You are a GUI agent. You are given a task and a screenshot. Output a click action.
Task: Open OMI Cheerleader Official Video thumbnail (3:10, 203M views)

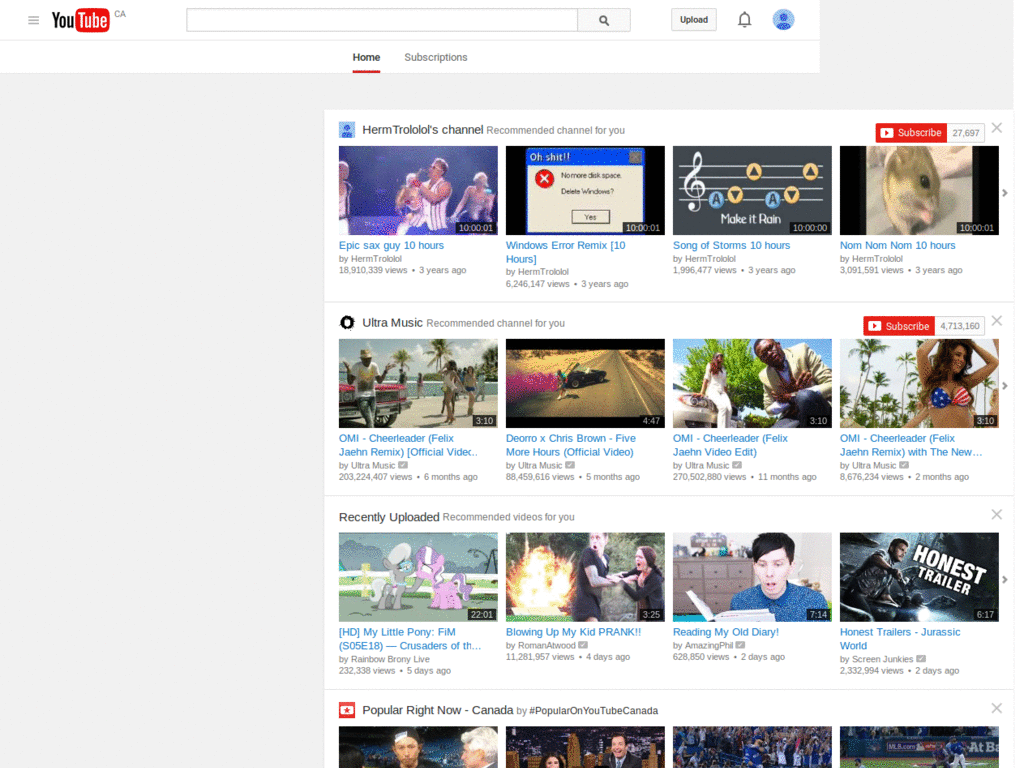[x=418, y=383]
